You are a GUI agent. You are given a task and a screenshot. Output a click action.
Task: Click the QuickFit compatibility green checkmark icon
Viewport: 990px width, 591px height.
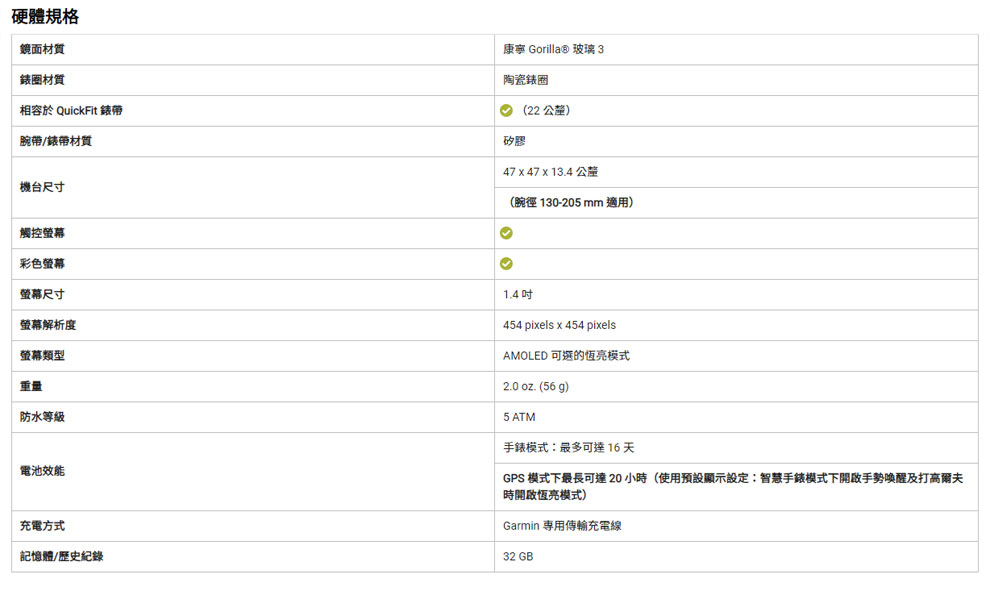click(x=506, y=110)
